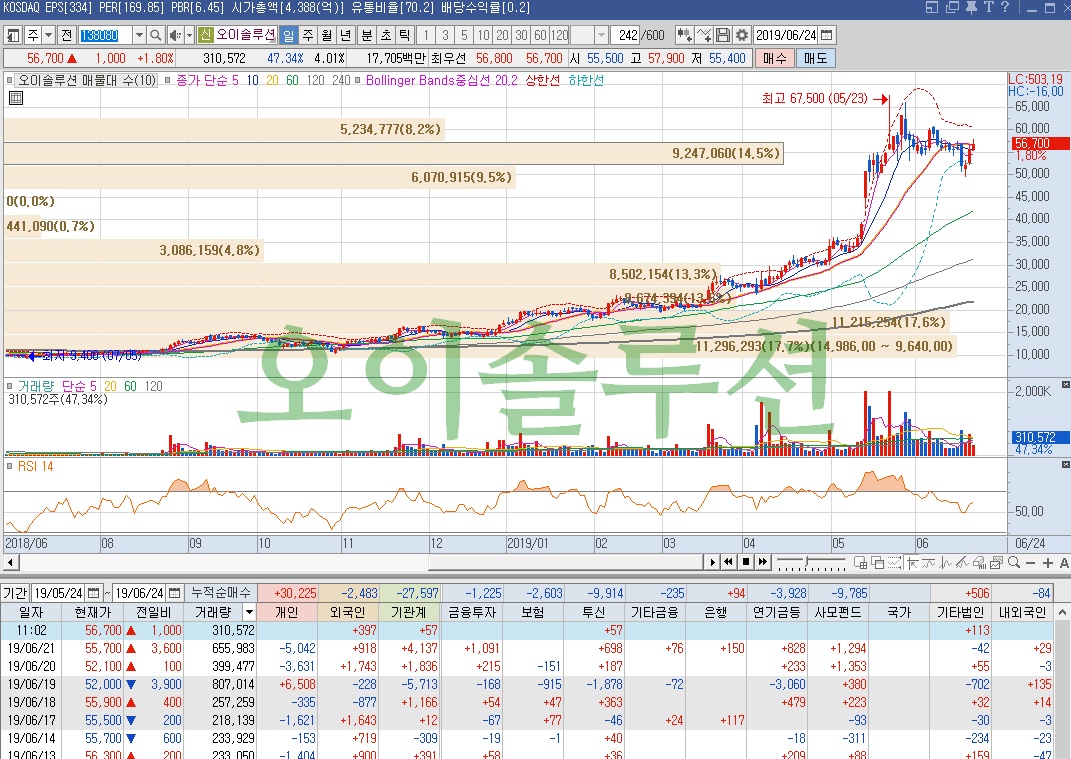This screenshot has height=759, width=1071.
Task: Click the small grid table icon on chart
Action: pyautogui.click(x=16, y=98)
